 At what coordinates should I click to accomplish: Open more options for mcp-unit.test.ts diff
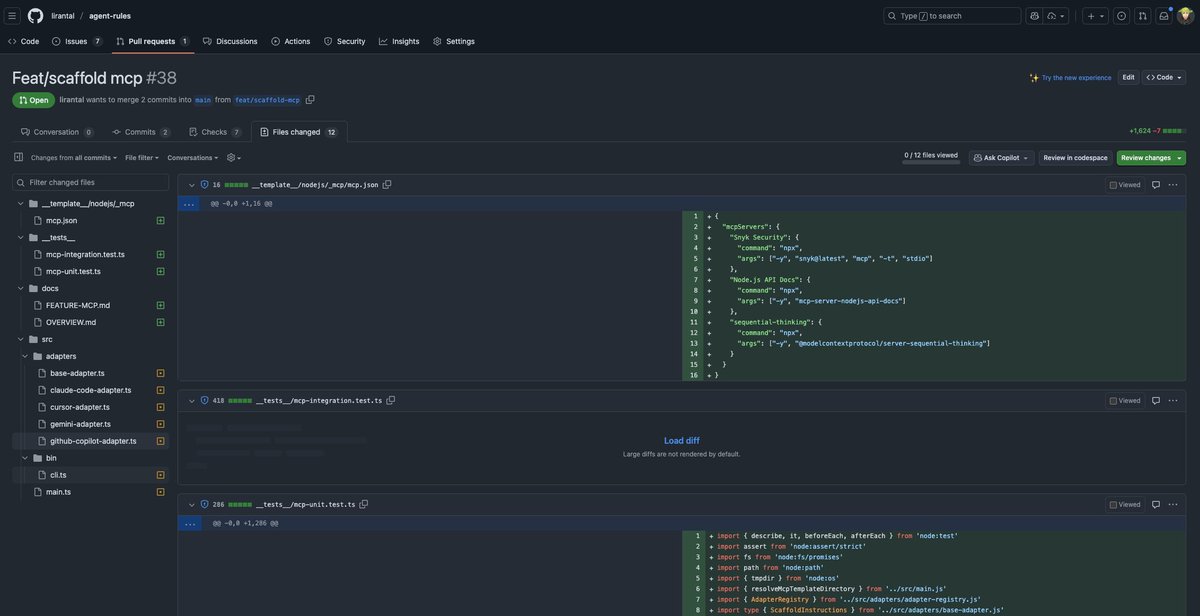1173,505
